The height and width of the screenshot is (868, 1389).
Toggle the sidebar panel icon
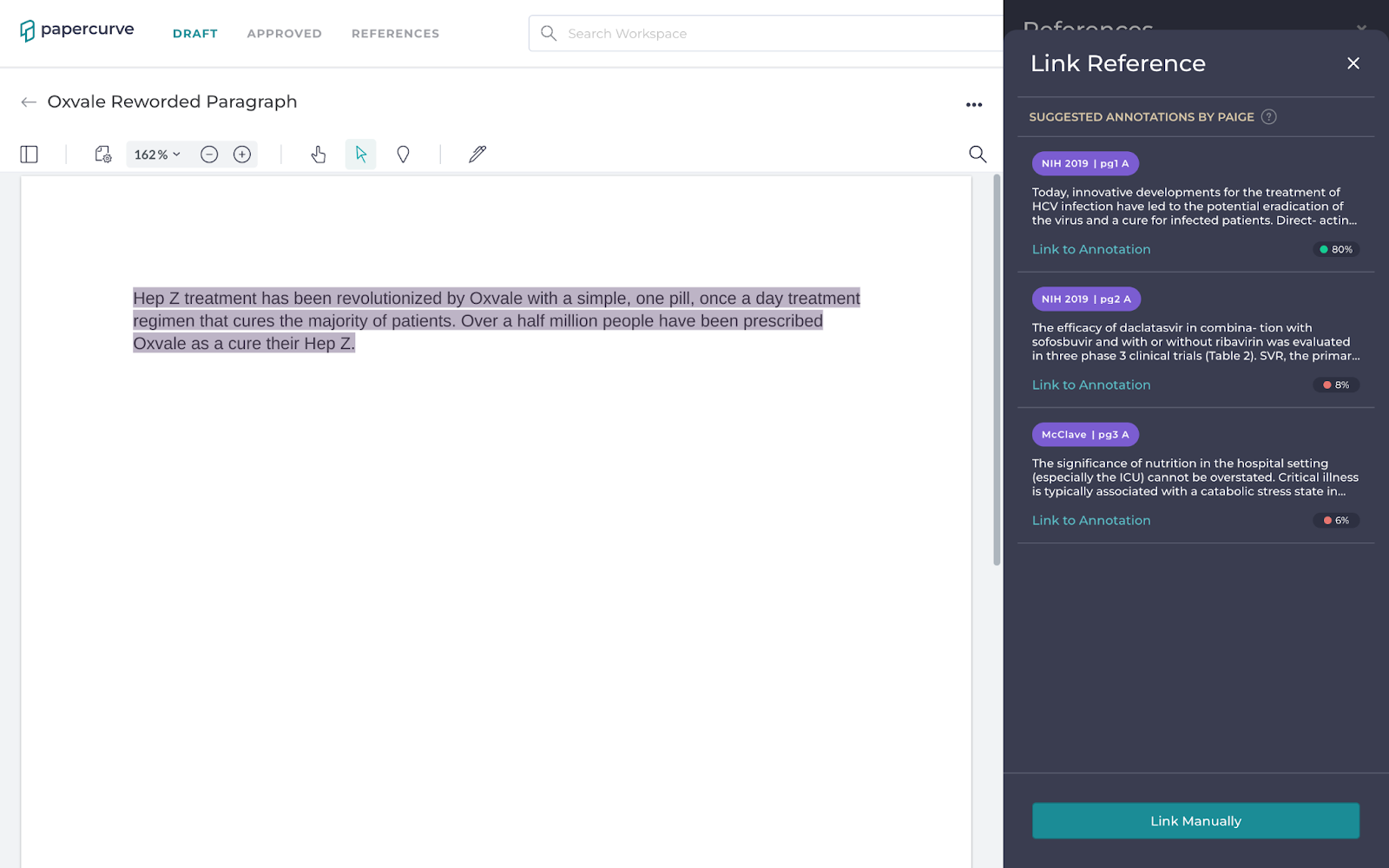point(30,155)
